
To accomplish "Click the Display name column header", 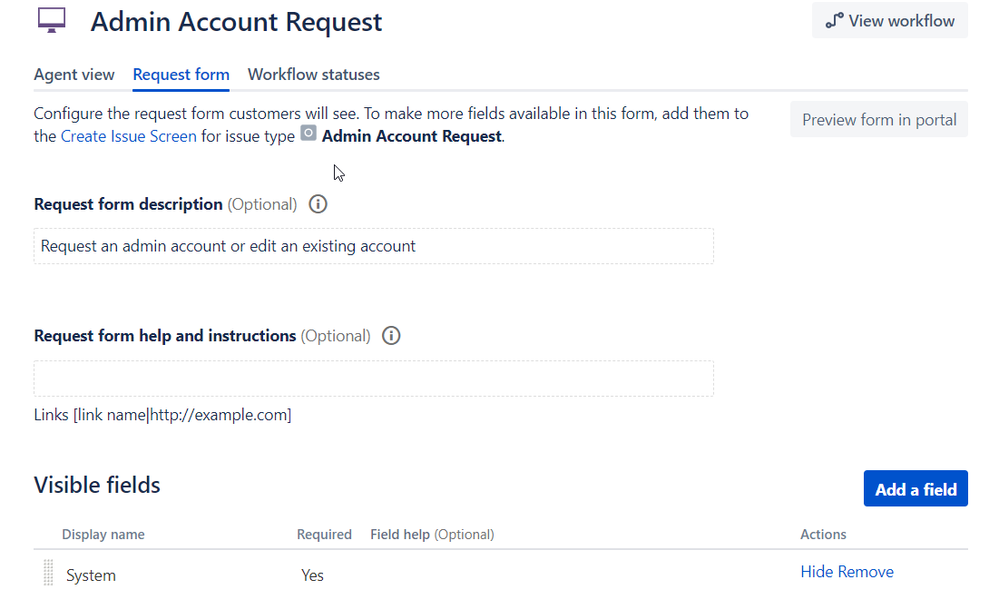I will 103,534.
